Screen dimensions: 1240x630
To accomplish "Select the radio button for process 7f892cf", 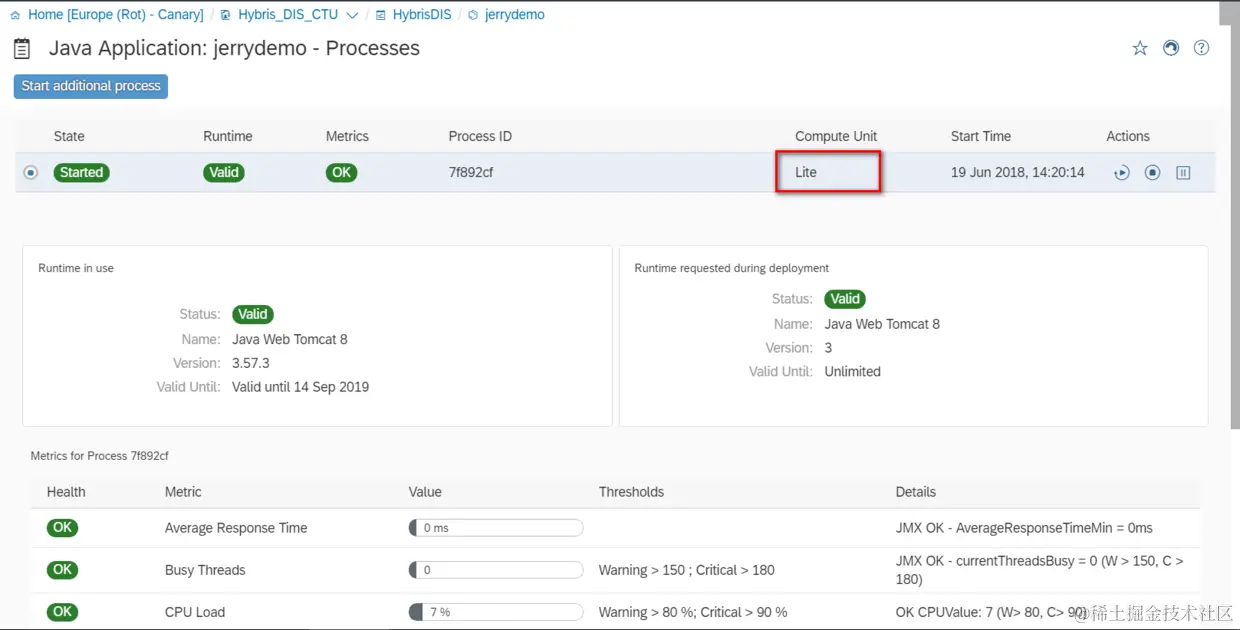I will point(31,172).
